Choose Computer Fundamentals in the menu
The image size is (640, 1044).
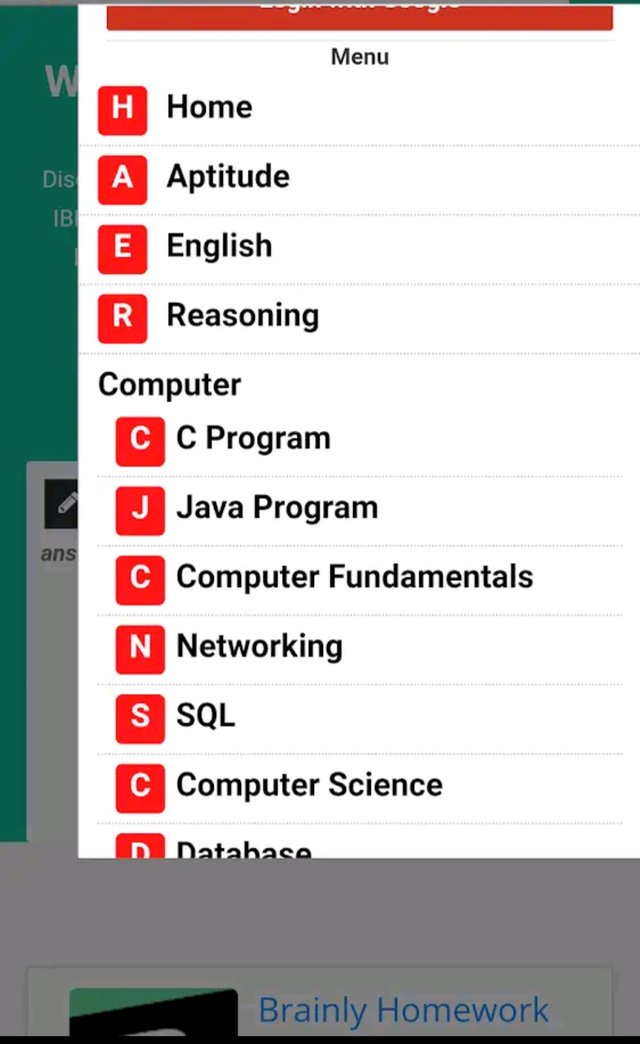(354, 577)
